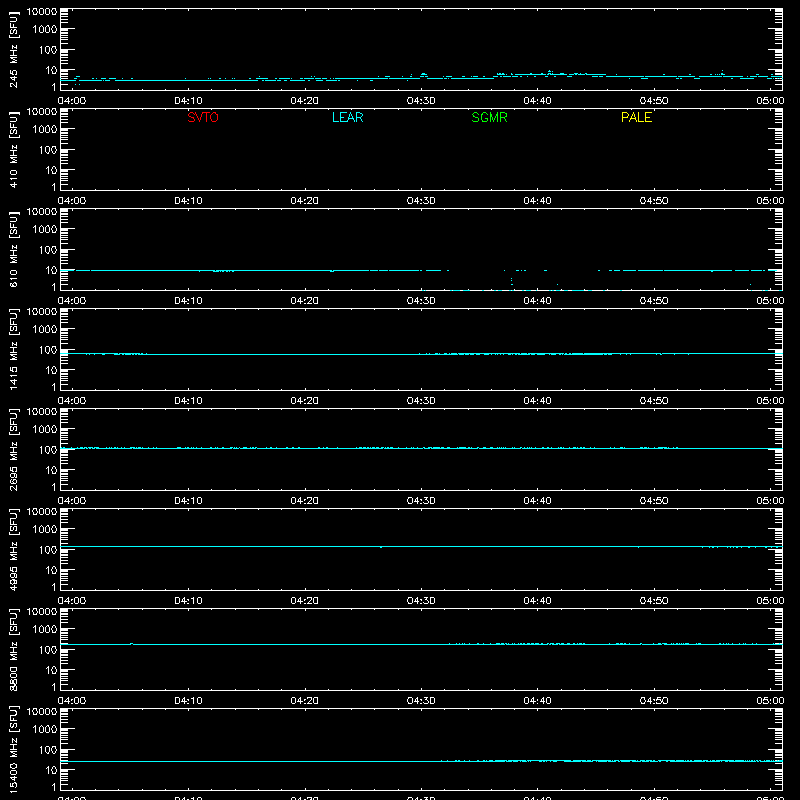Select the 245 MHz [SFU] axis title
Screen dimensions: 800x800
[x=13, y=50]
